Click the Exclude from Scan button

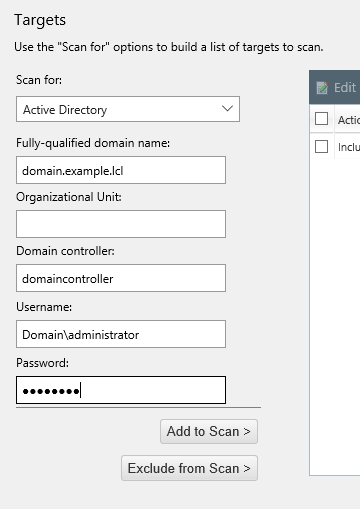tap(189, 468)
